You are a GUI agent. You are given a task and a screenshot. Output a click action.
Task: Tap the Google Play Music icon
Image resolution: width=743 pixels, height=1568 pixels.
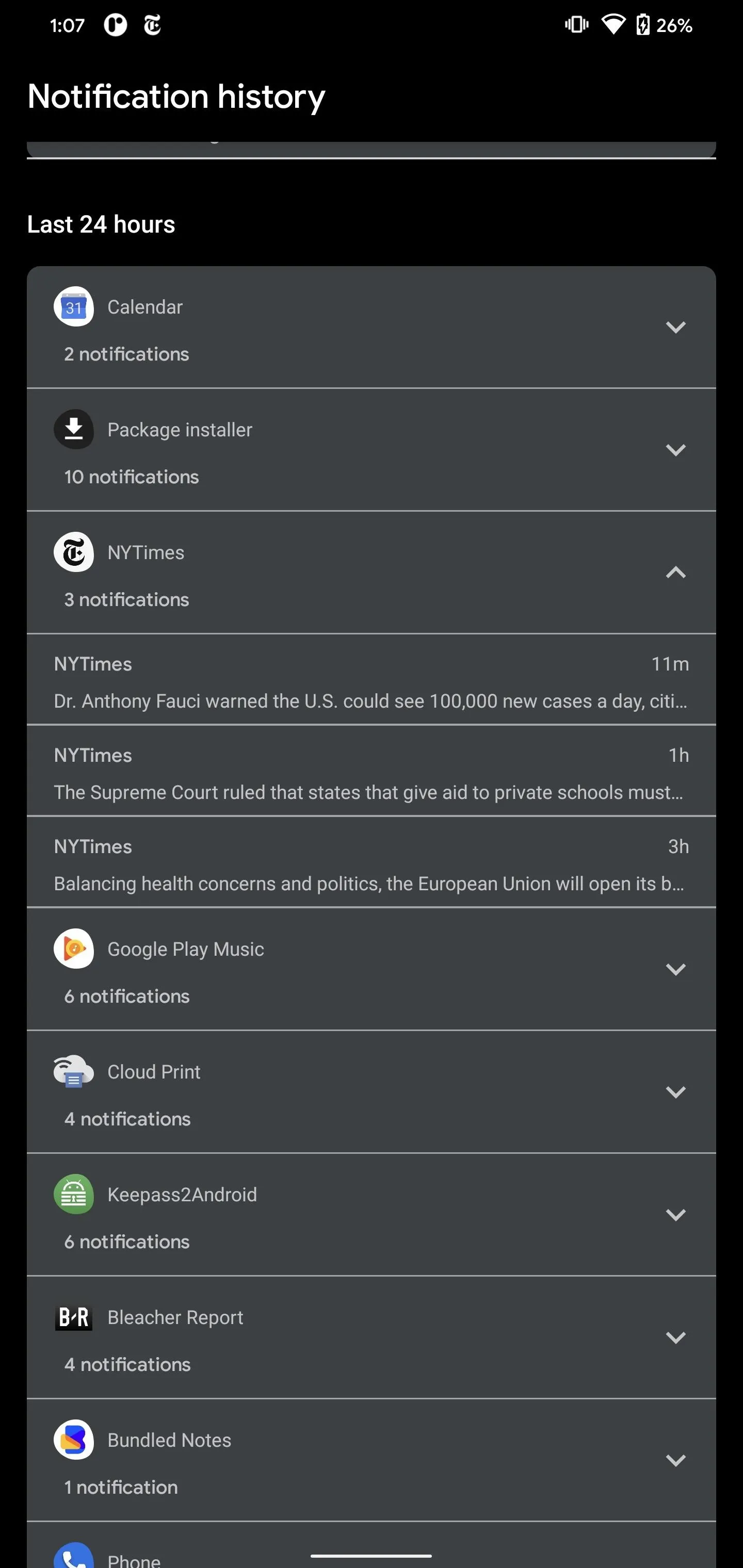pos(74,949)
